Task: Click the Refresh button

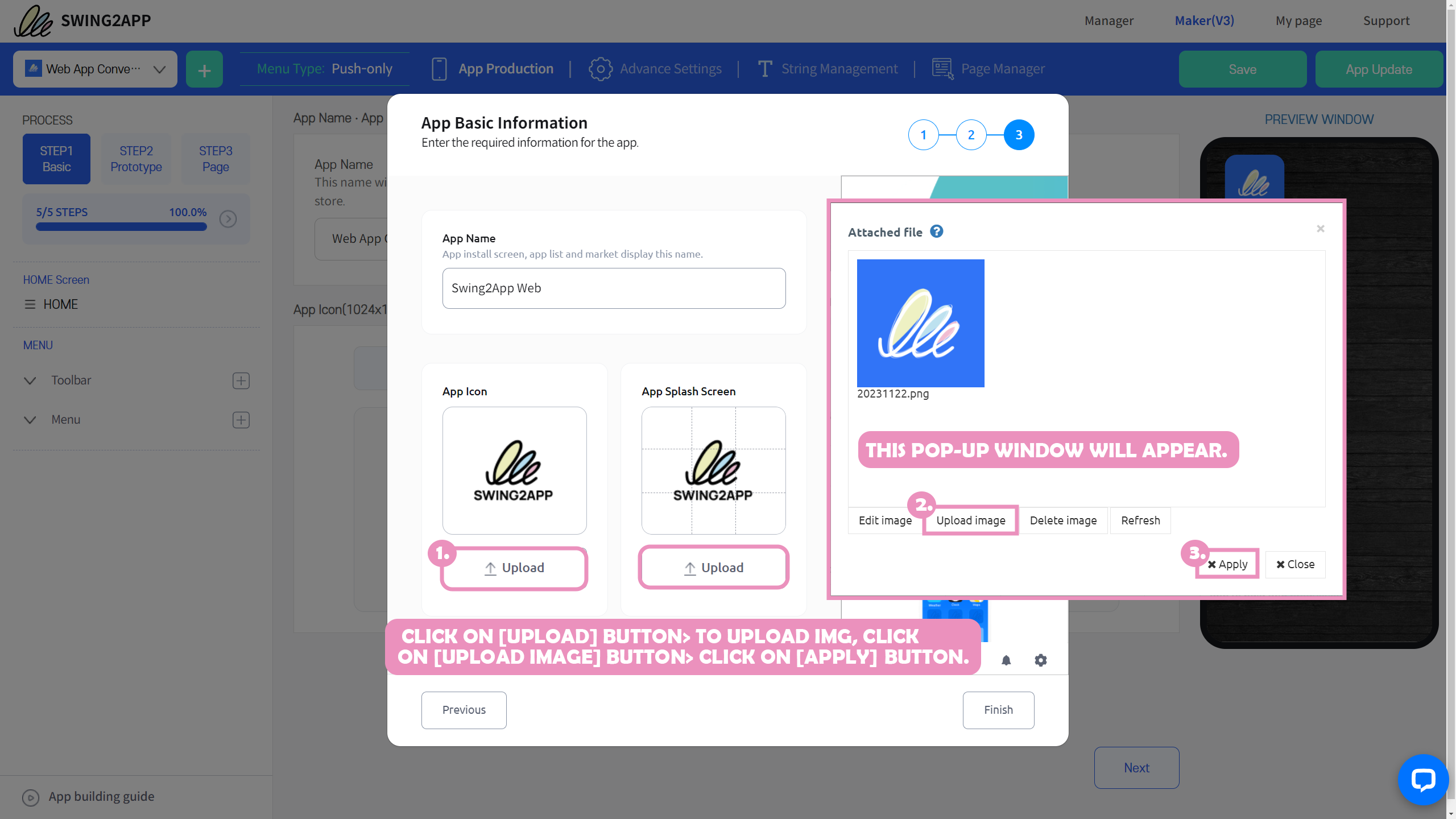Action: pos(1140,520)
